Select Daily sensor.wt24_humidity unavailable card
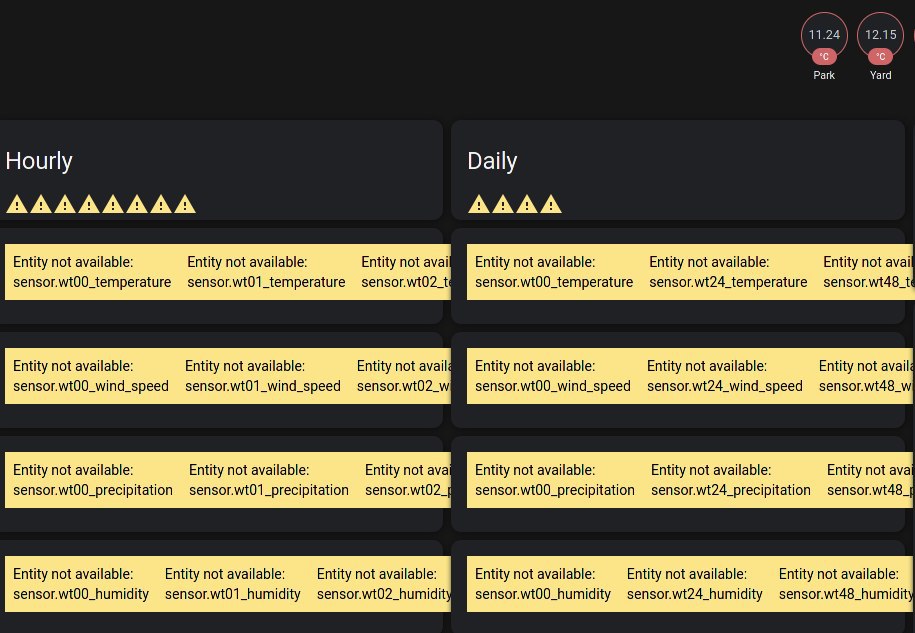Screen dimensions: 915x633 click(695, 584)
